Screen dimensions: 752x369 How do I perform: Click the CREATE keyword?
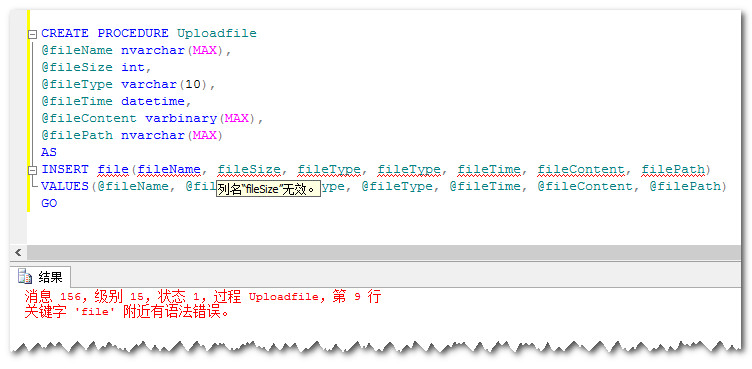pyautogui.click(x=65, y=34)
